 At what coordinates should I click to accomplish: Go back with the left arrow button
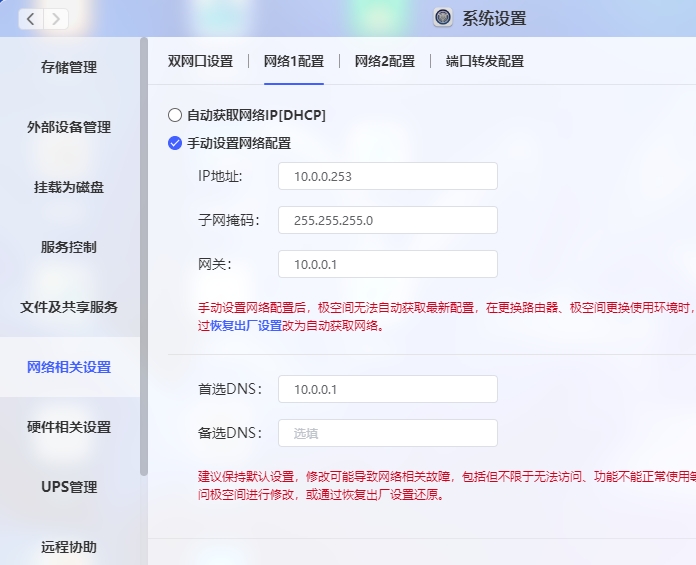31,19
